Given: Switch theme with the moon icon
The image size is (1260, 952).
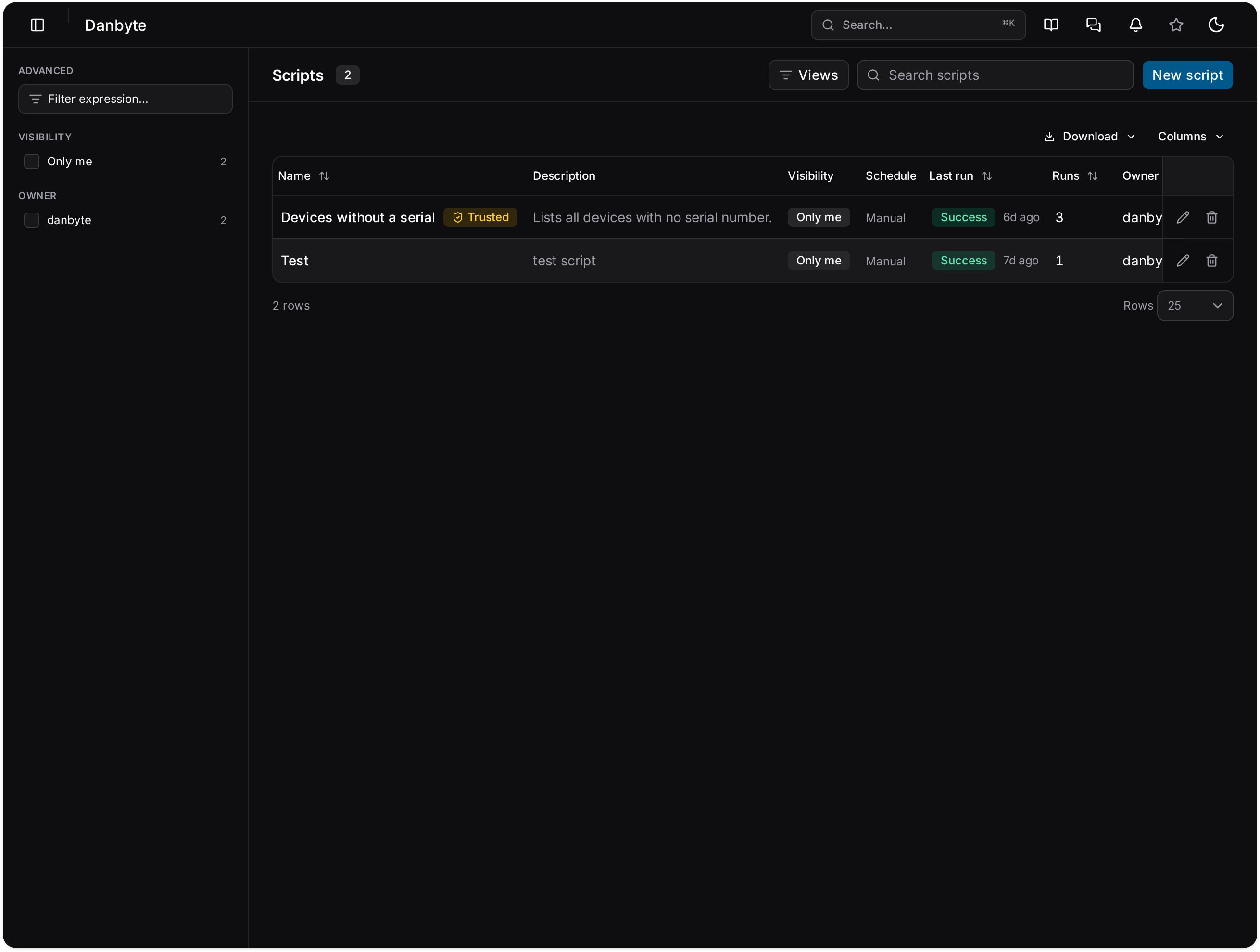Looking at the screenshot, I should pos(1216,25).
